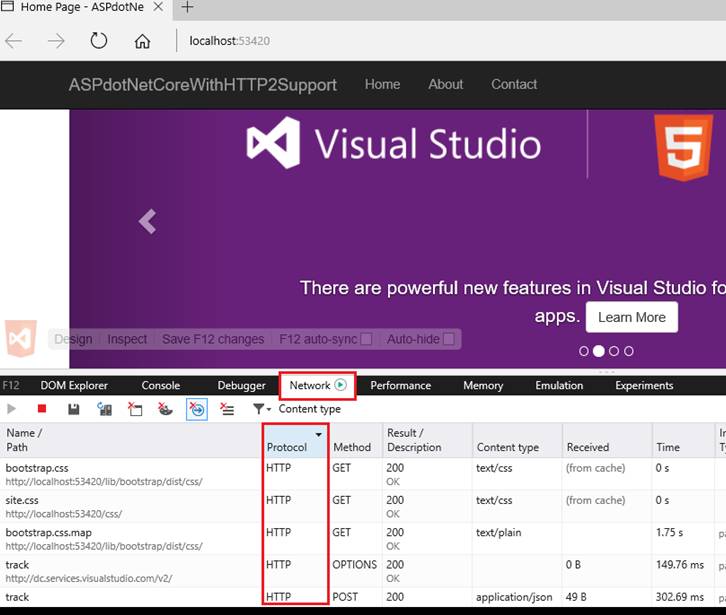
Task: Open the Performance tab
Action: [x=400, y=385]
